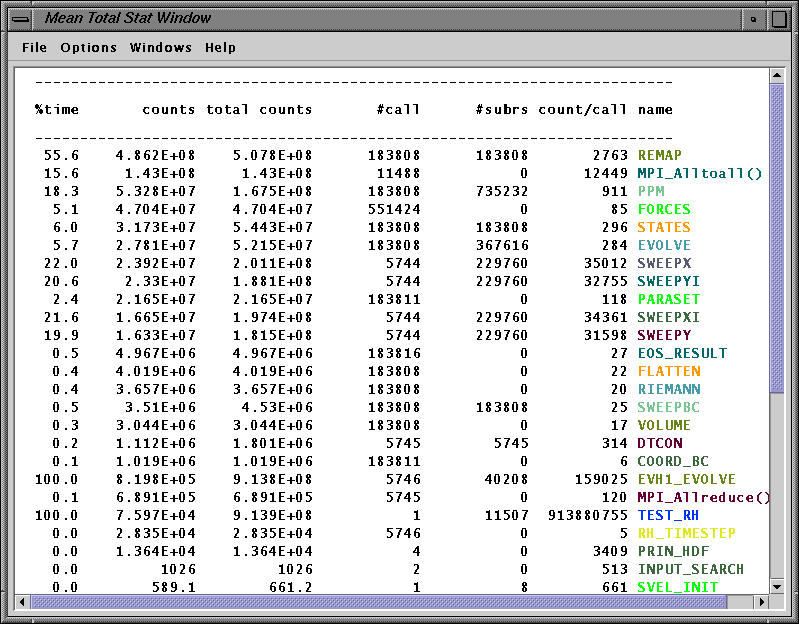This screenshot has height=624, width=799.
Task: Click total counts 9.139E+08 for TEST_RH
Action: tap(273, 515)
